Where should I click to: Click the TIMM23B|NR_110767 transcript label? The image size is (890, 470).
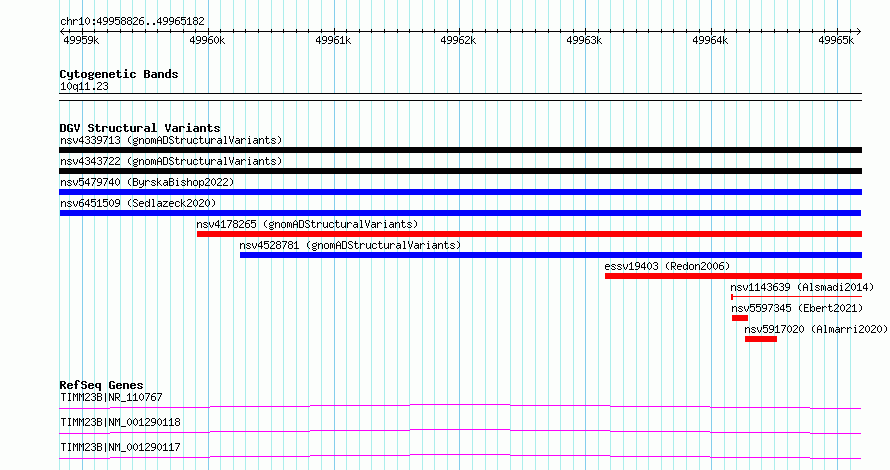(111, 397)
